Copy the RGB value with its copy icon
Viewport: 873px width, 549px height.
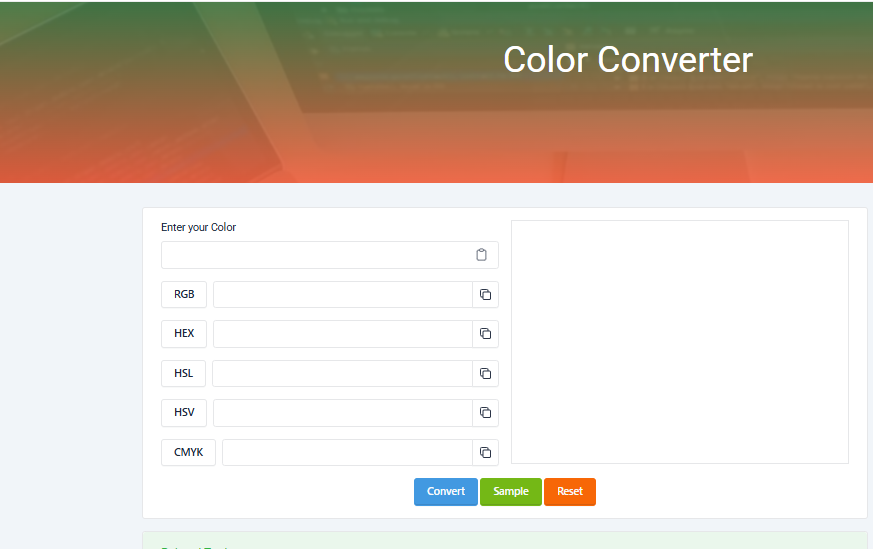[485, 295]
